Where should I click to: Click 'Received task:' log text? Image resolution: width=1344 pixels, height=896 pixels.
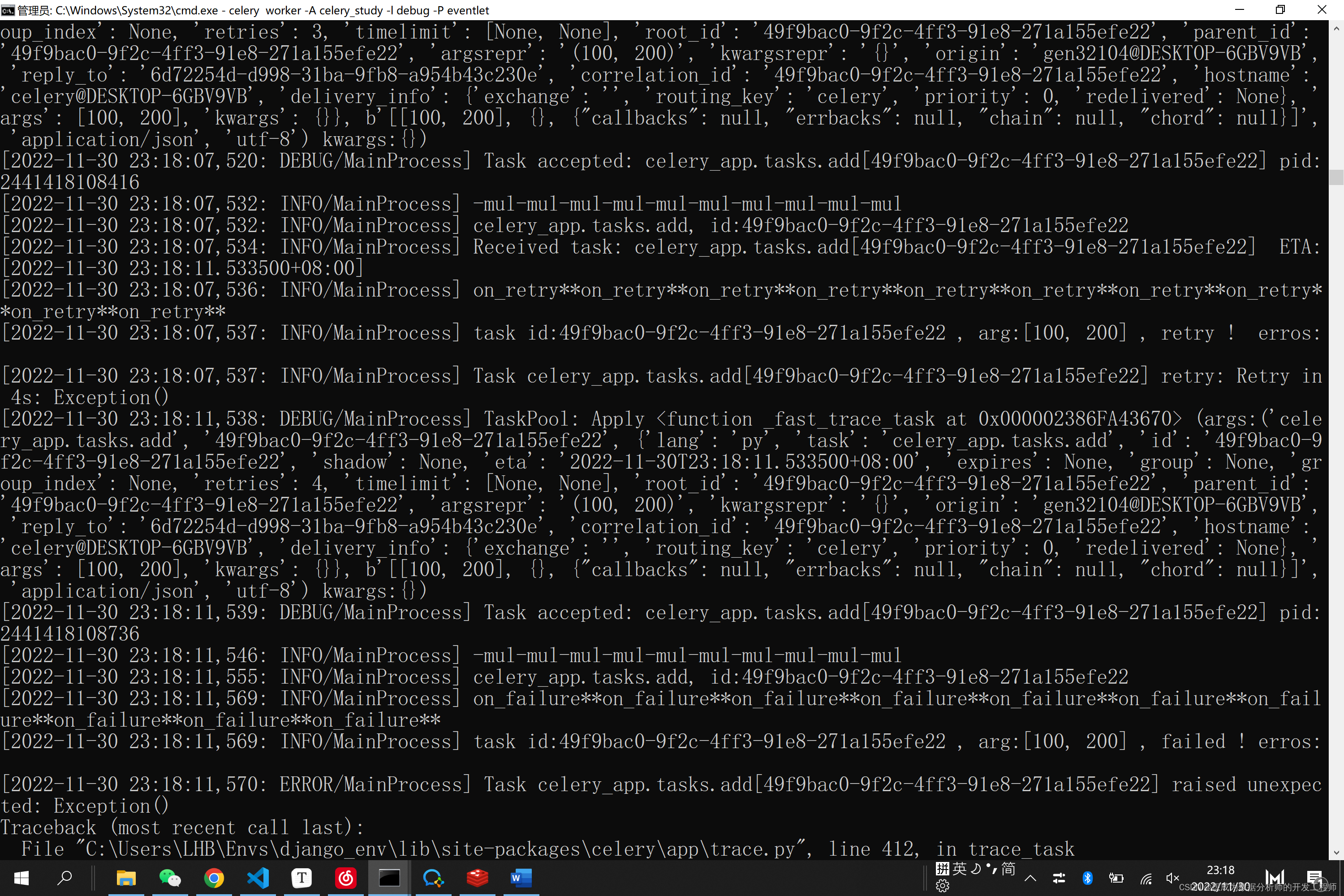click(547, 247)
